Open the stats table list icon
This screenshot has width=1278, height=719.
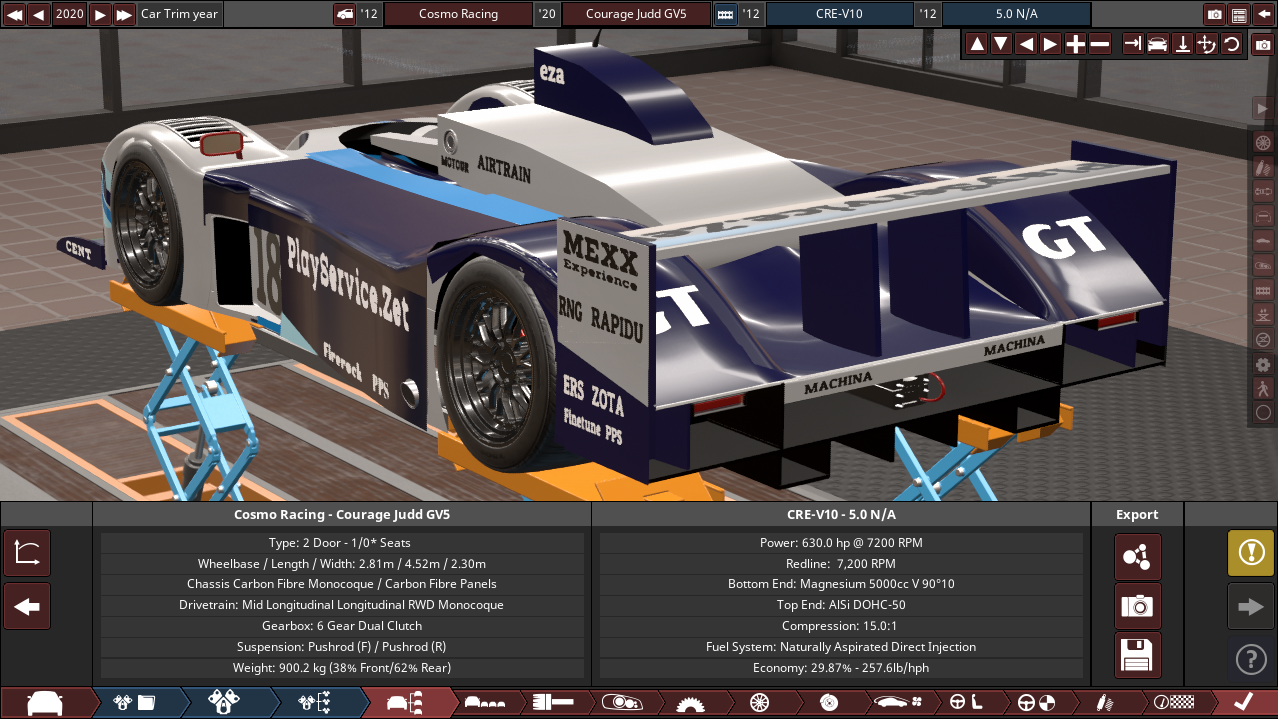[x=1239, y=14]
